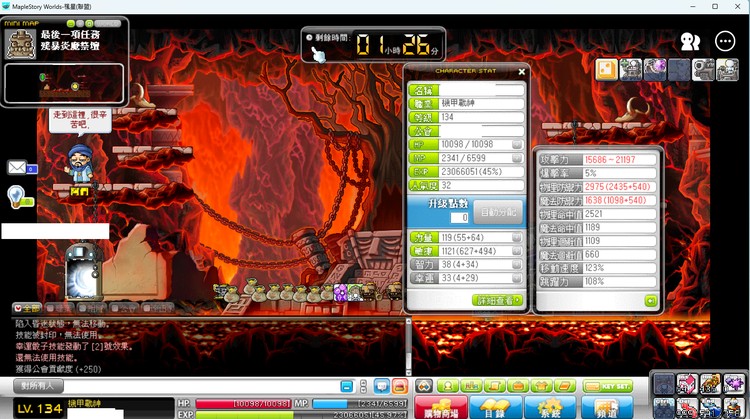Click the second buff icon with robot
Image resolution: width=750 pixels, height=419 pixels.
(x=630, y=70)
